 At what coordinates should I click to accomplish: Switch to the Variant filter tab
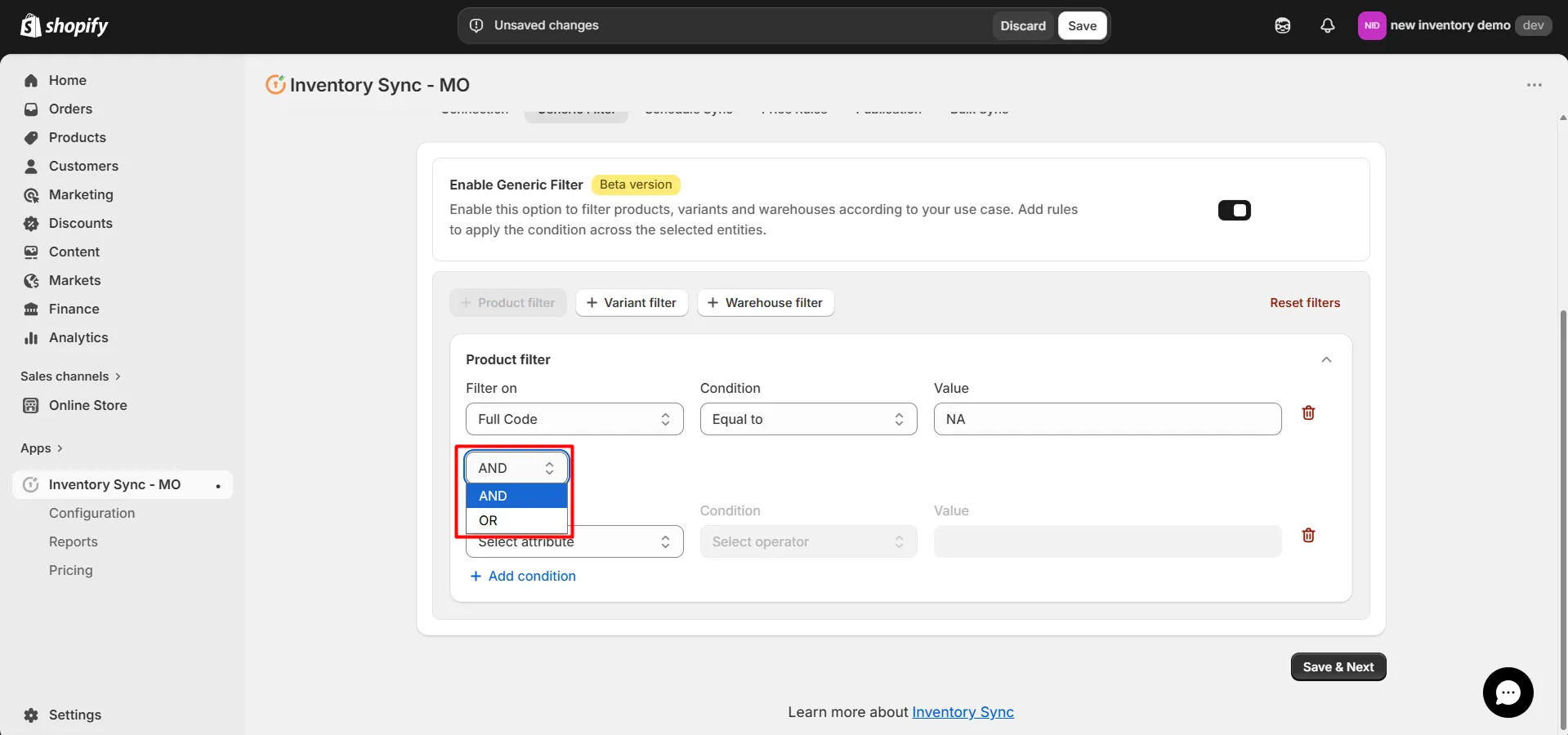point(631,302)
